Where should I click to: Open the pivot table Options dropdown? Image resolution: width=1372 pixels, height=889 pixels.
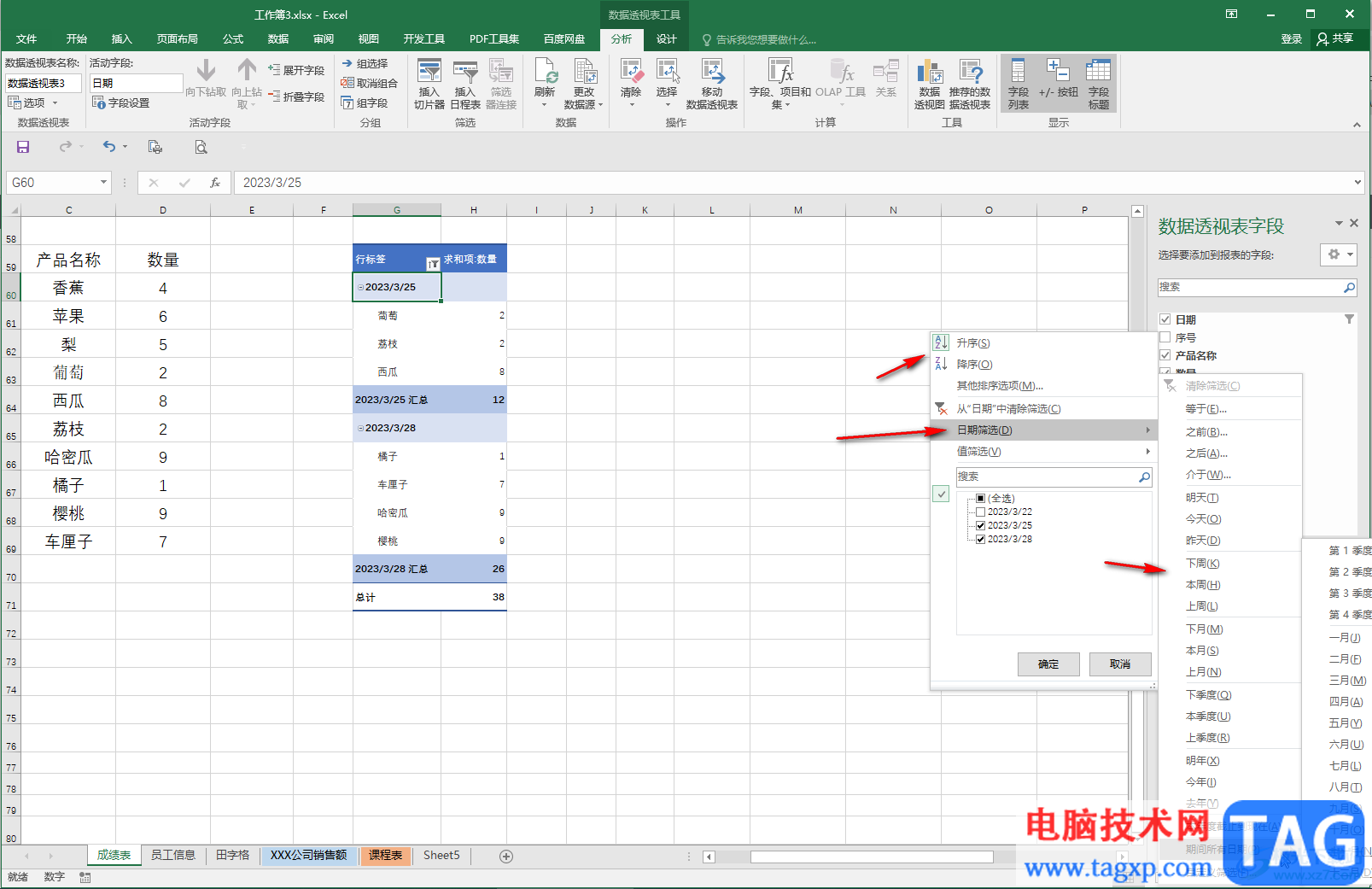click(x=33, y=102)
